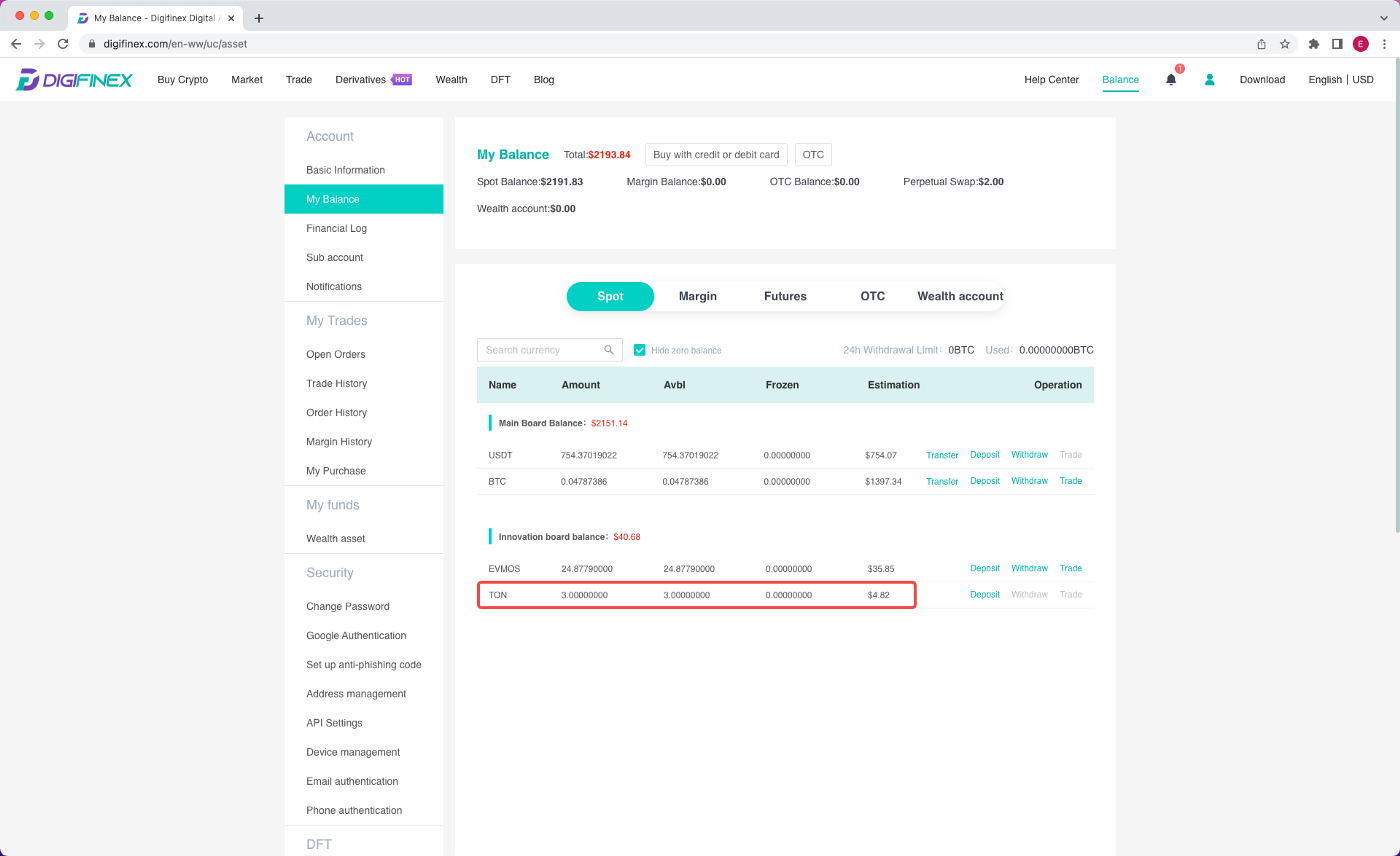Screen dimensions: 1400x856
Task: Open the user profile icon
Action: click(x=1209, y=80)
